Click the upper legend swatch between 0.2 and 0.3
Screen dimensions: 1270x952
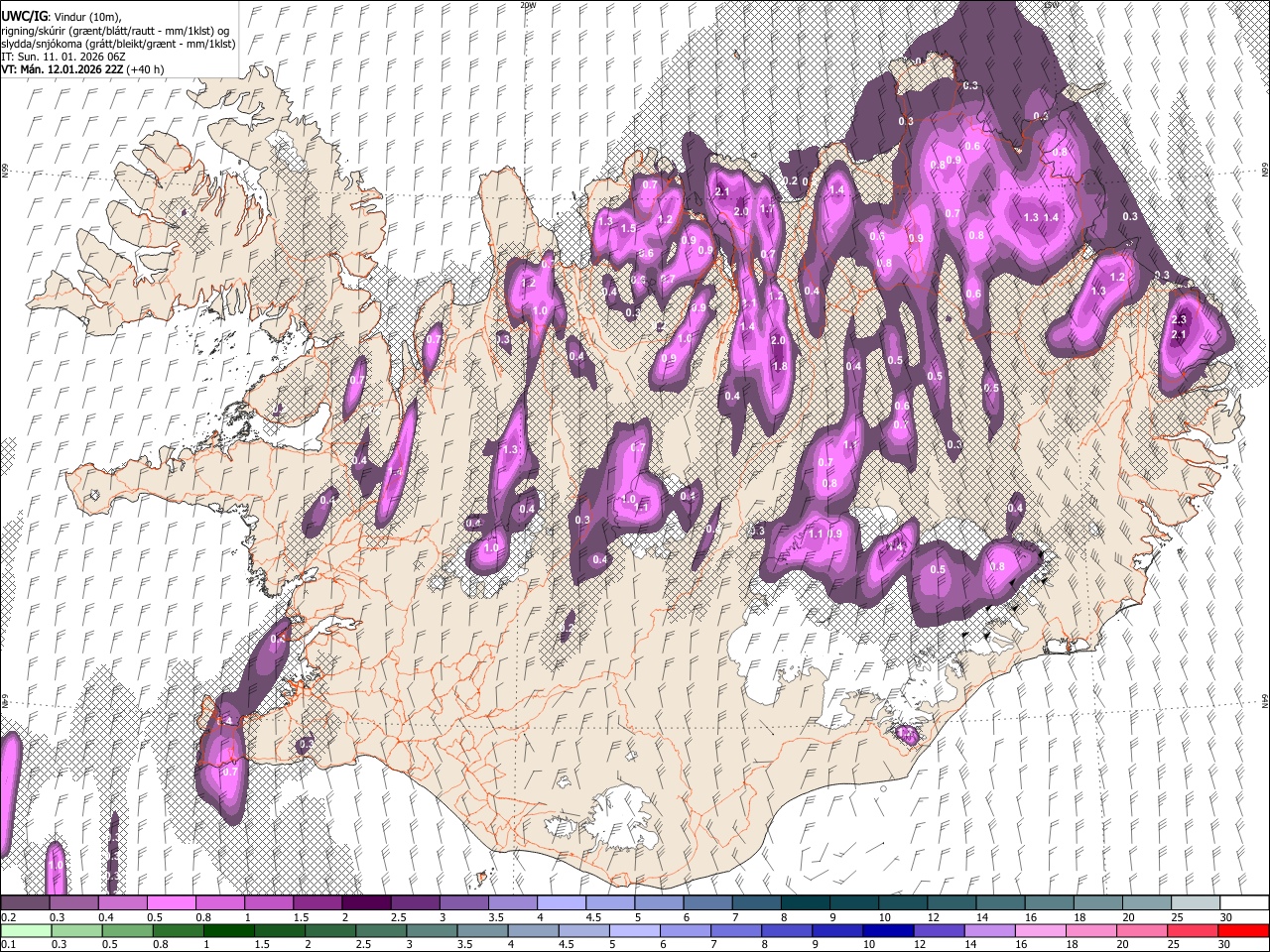coord(25,903)
